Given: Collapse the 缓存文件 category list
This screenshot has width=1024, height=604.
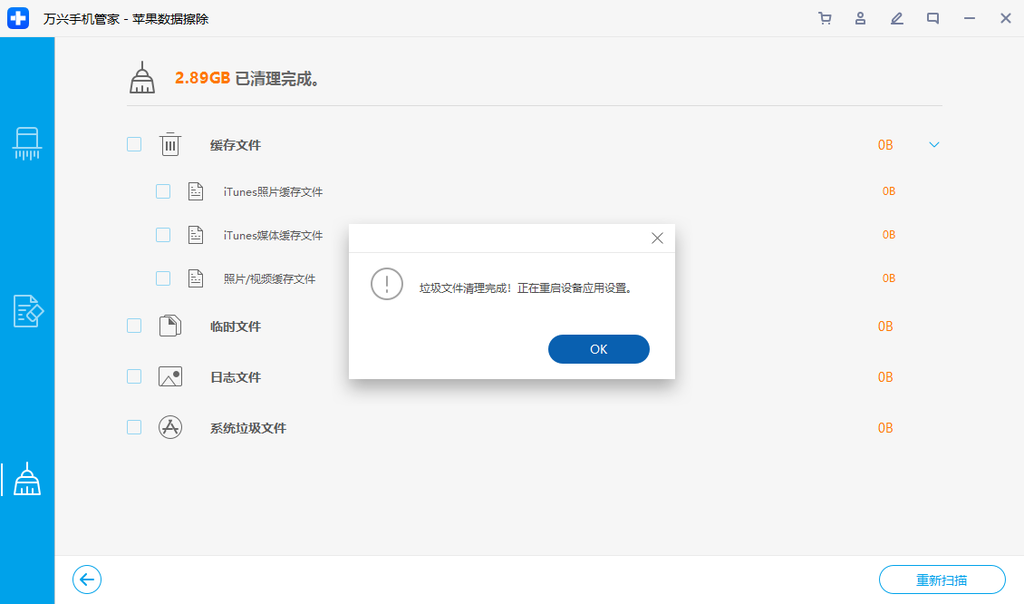Looking at the screenshot, I should point(933,144).
